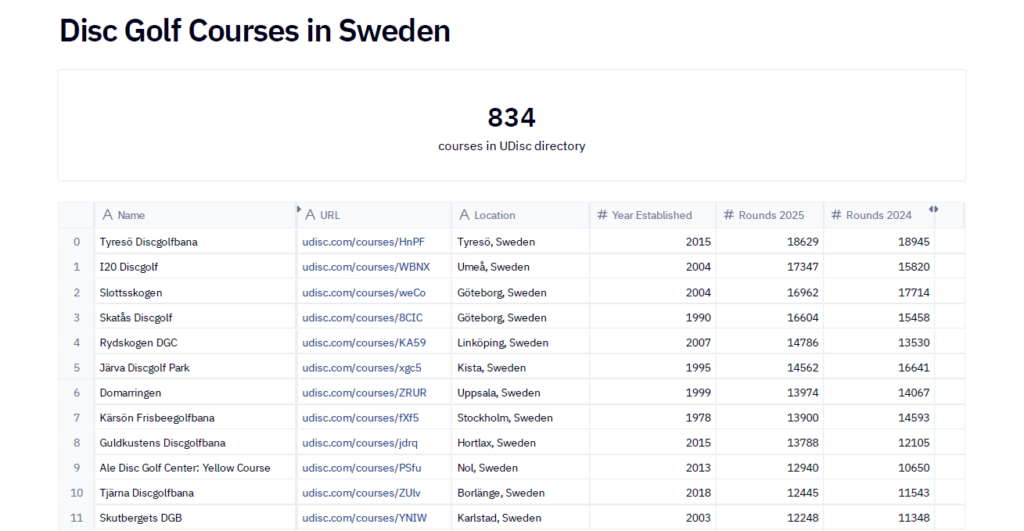Select row index 7 for Kärsön Frisbeegolfbana
The width and height of the screenshot is (1024, 531).
click(x=76, y=417)
